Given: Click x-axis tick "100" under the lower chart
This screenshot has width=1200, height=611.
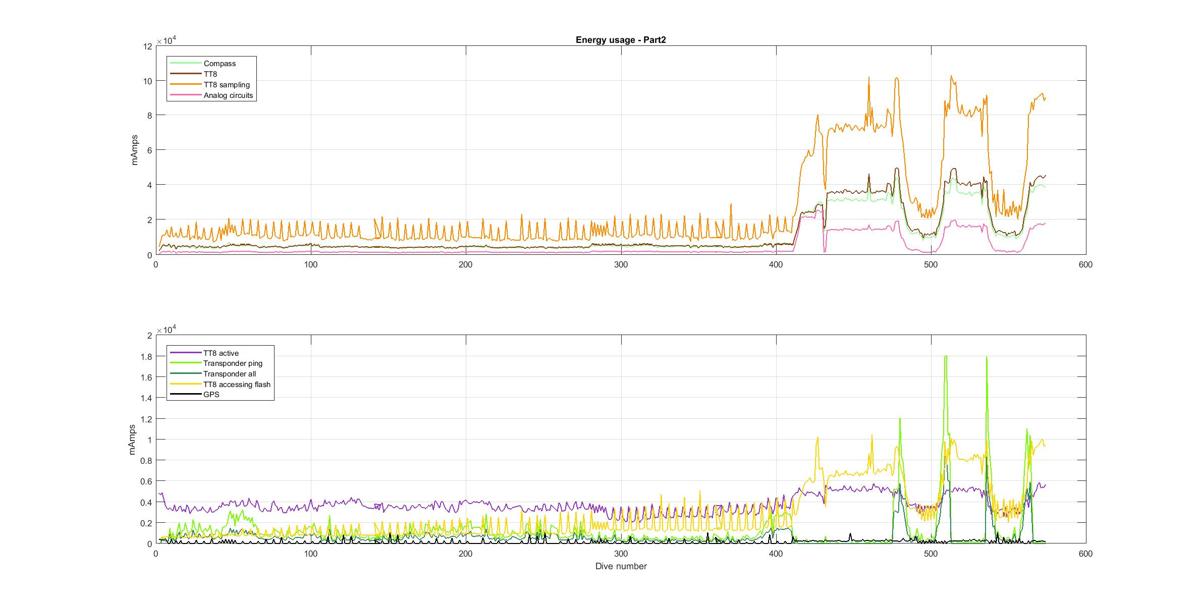Looking at the screenshot, I should (x=310, y=554).
